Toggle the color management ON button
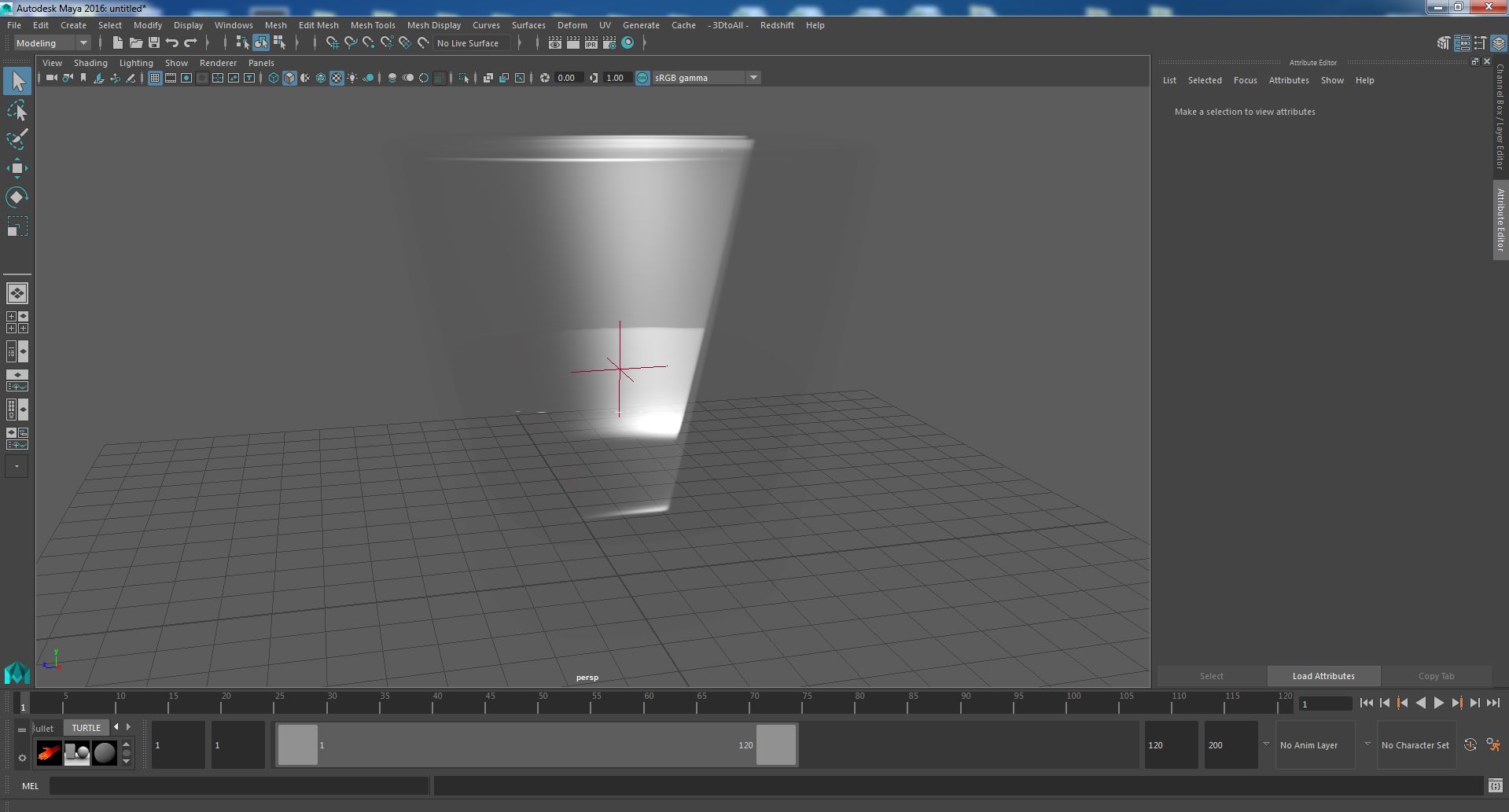 click(642, 78)
